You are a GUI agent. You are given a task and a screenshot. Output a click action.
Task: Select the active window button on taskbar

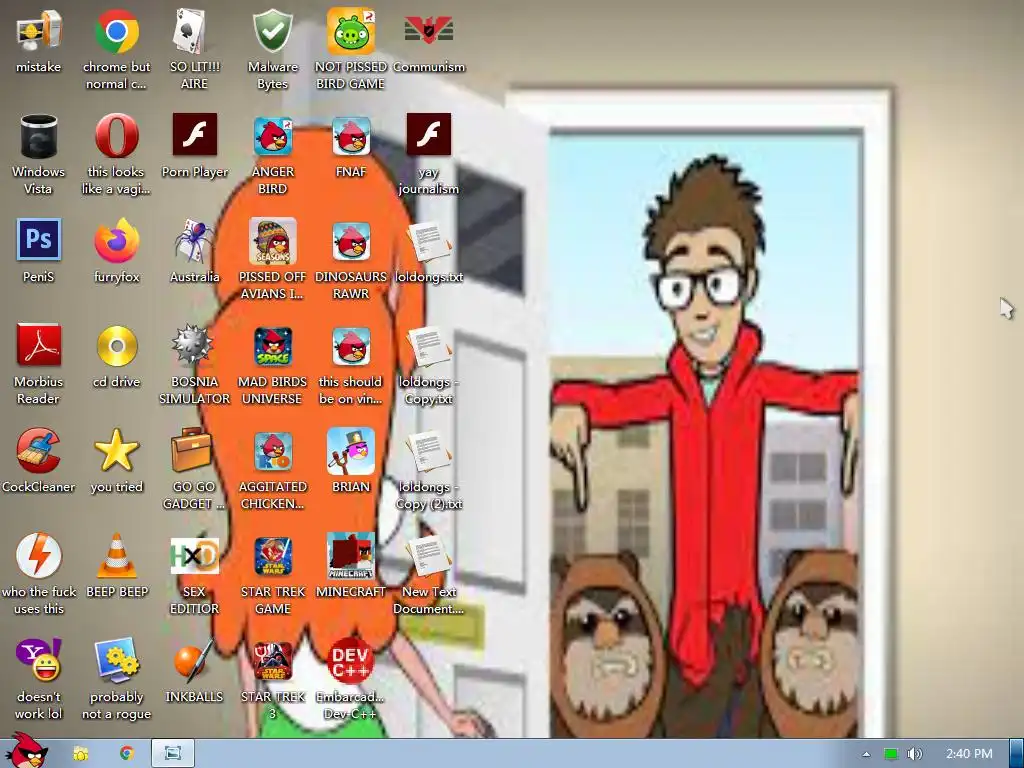[173, 754]
